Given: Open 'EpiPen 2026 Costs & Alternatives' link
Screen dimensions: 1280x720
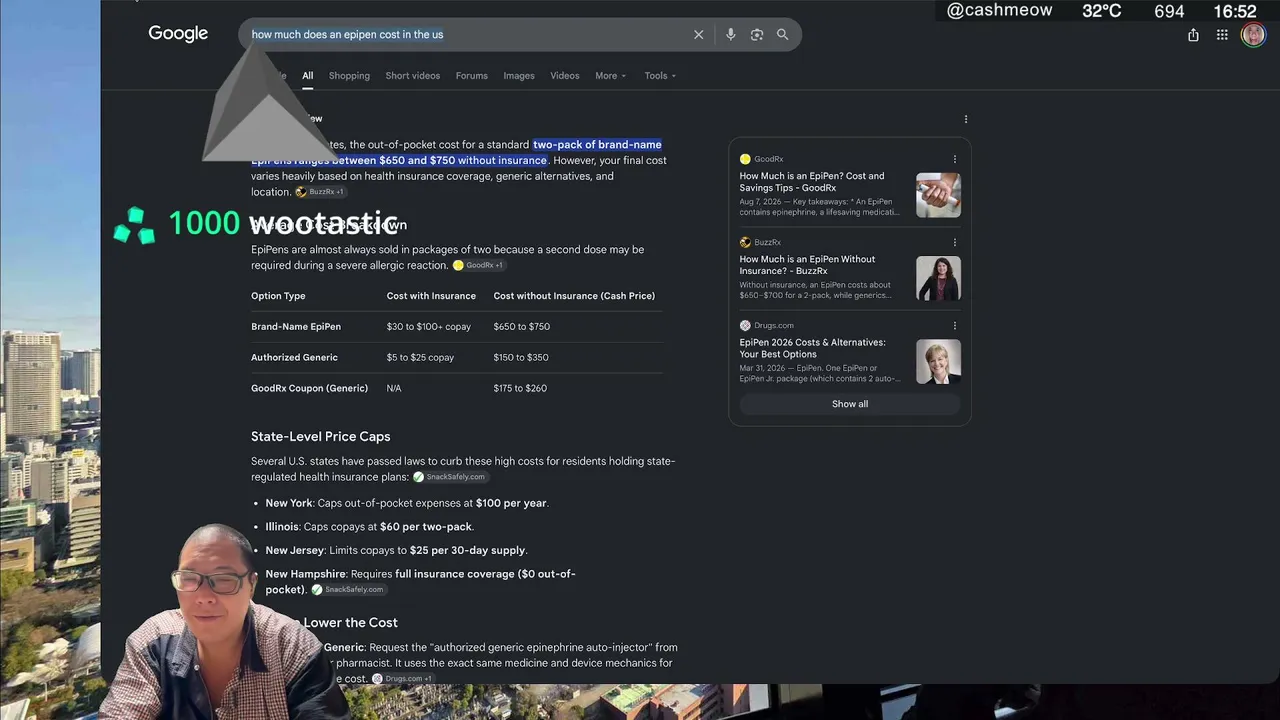Looking at the screenshot, I should (812, 348).
